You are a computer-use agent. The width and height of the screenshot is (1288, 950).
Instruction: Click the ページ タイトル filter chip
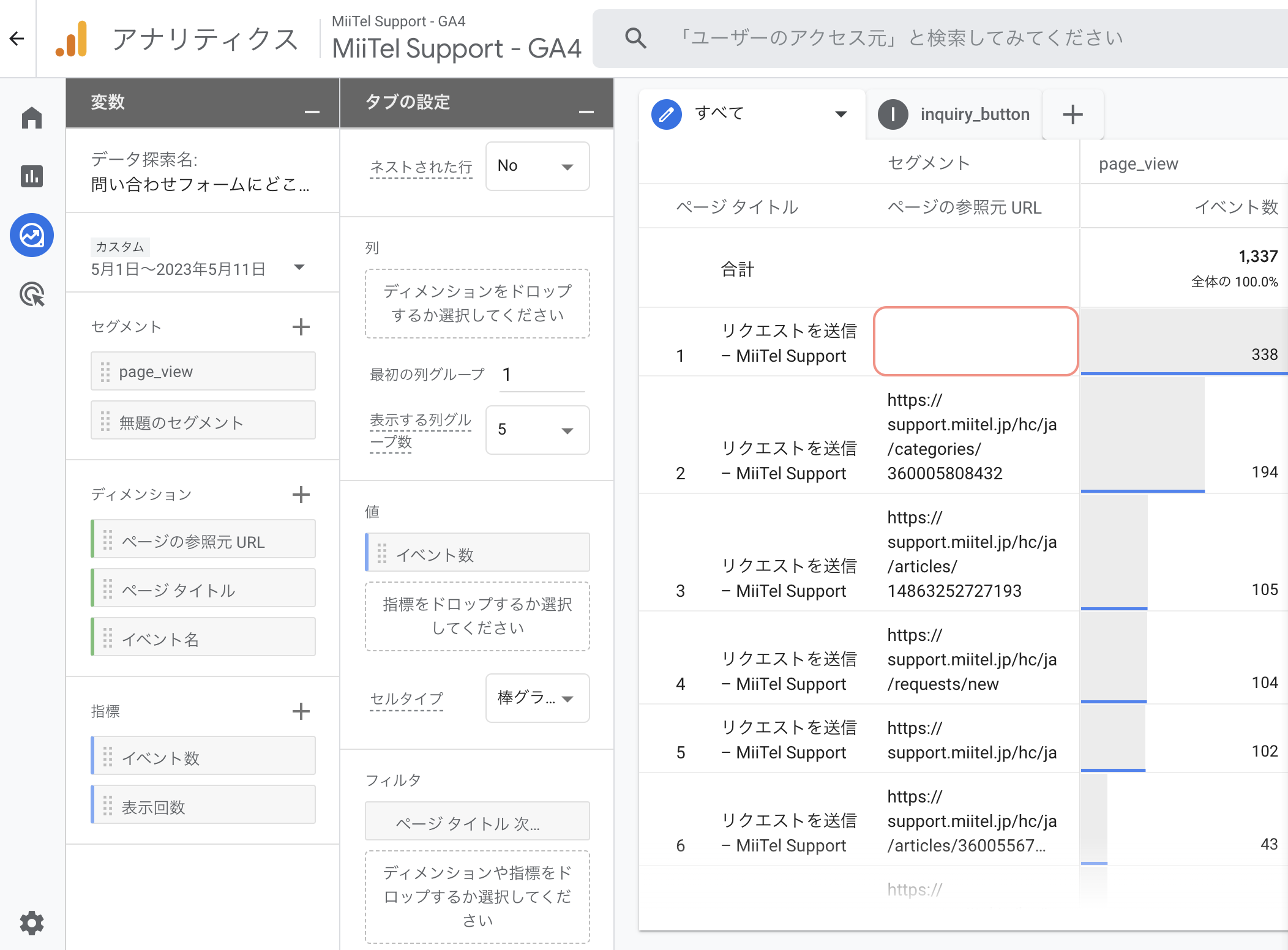[x=477, y=821]
